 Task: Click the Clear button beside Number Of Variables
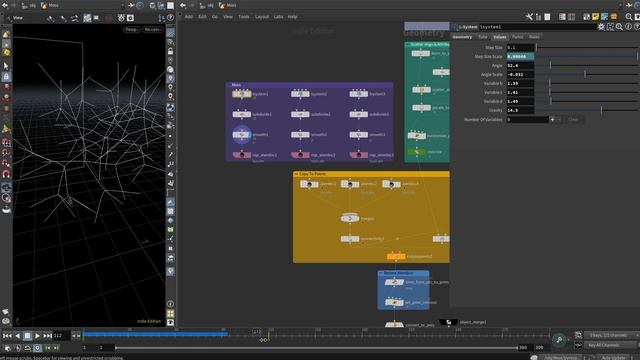point(573,120)
